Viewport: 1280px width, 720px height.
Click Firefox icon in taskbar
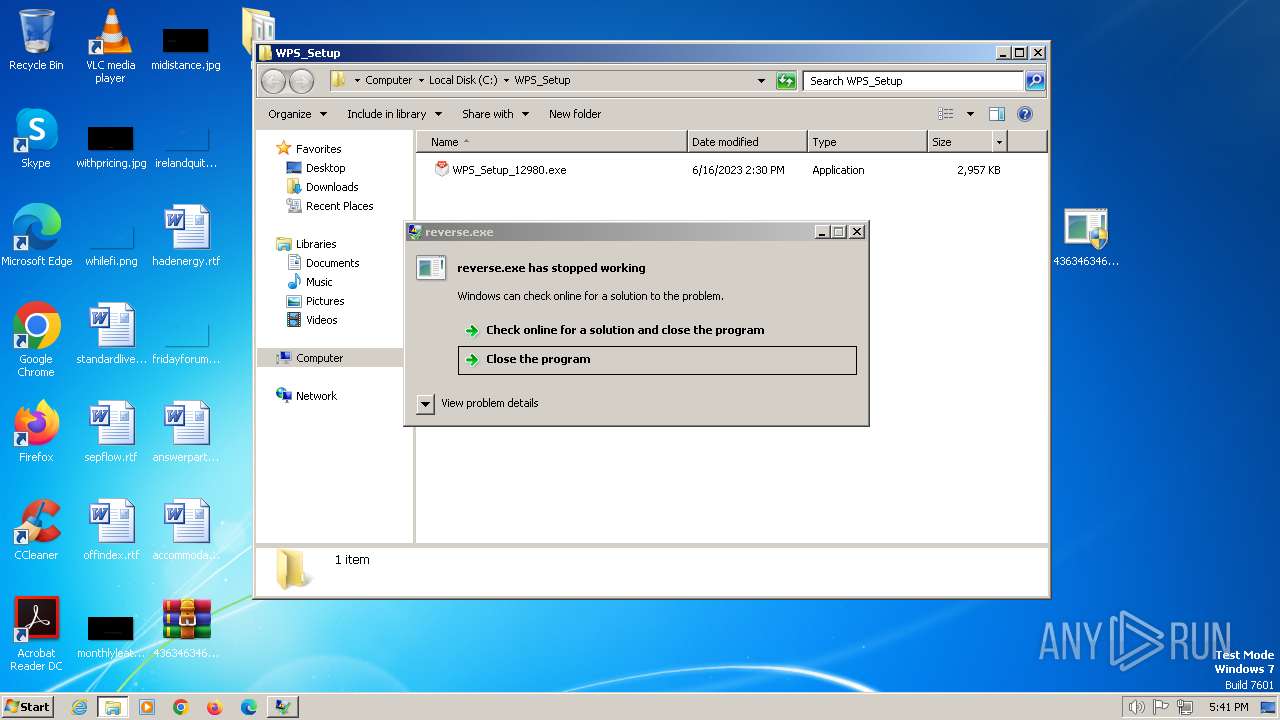215,707
